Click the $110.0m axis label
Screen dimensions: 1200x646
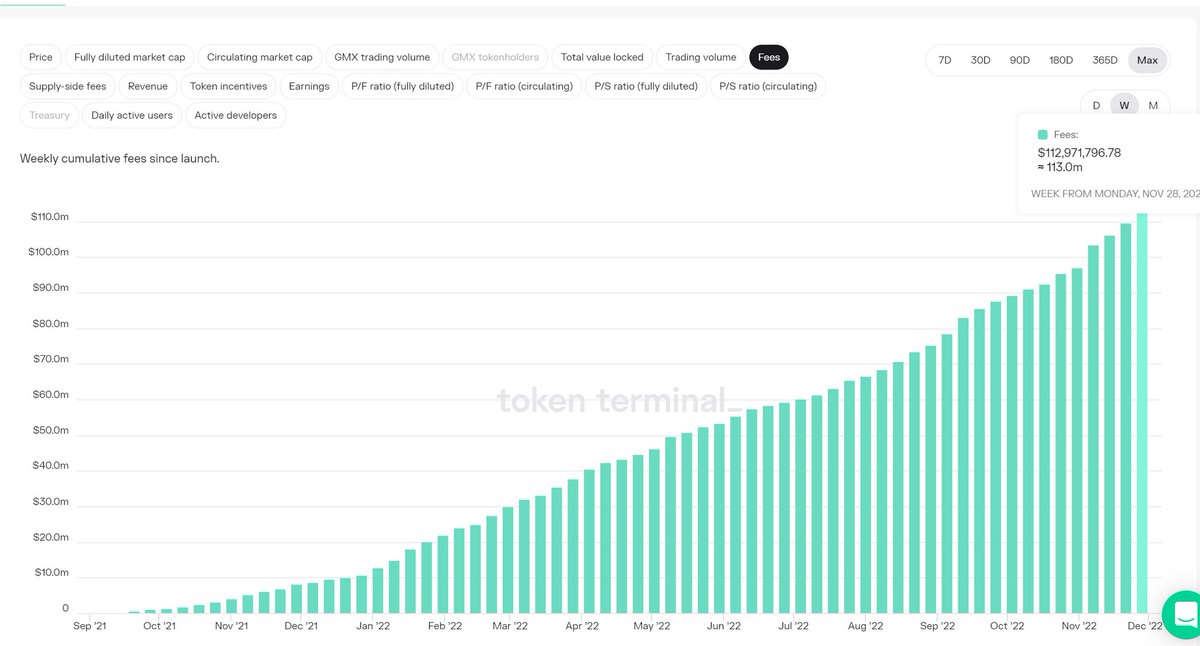50,217
